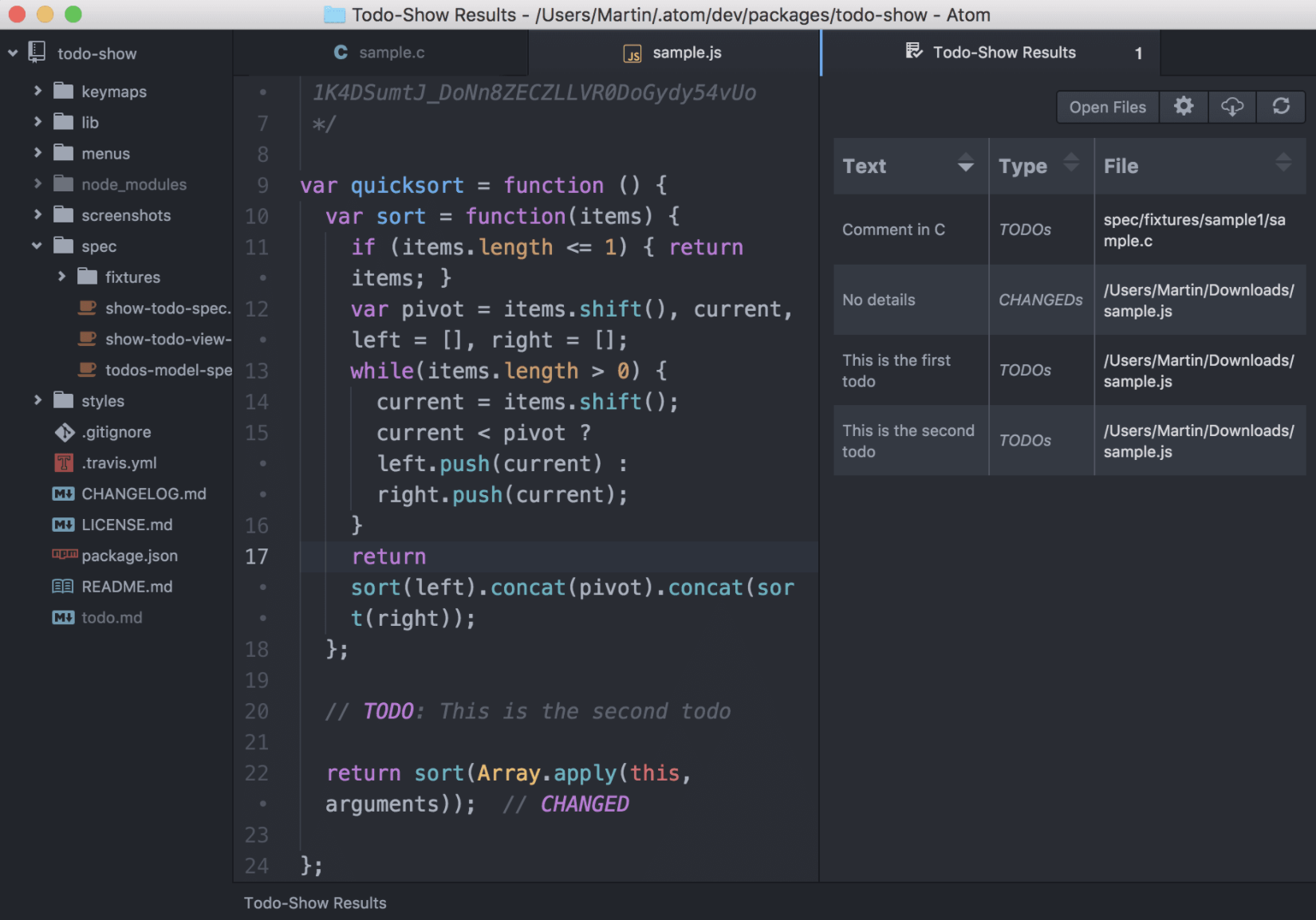The image size is (1316, 920).
Task: Toggle sort order on Type column
Action: (1071, 164)
